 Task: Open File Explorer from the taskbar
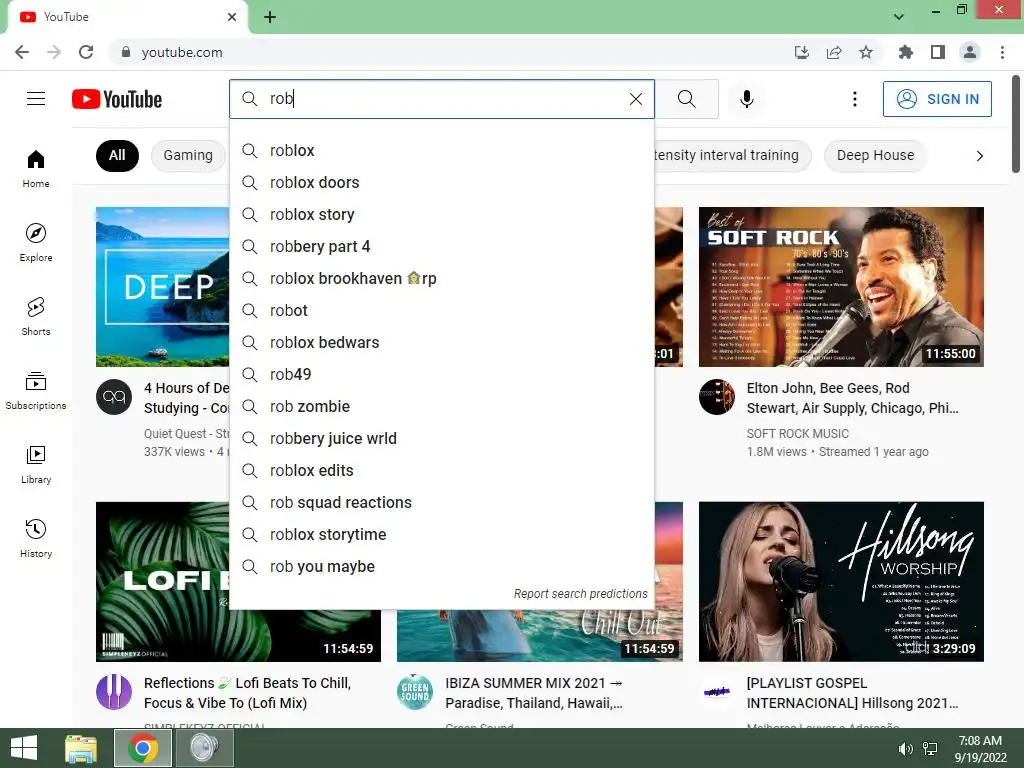coord(81,748)
